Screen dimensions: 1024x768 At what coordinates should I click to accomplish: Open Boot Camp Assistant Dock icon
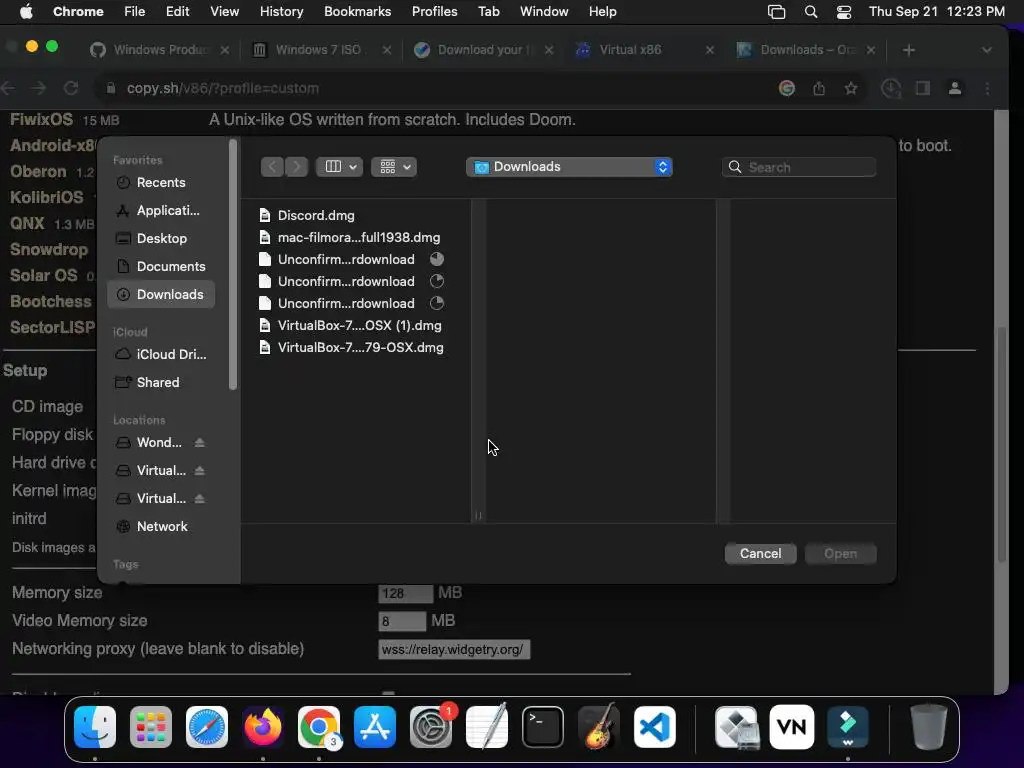tap(737, 727)
